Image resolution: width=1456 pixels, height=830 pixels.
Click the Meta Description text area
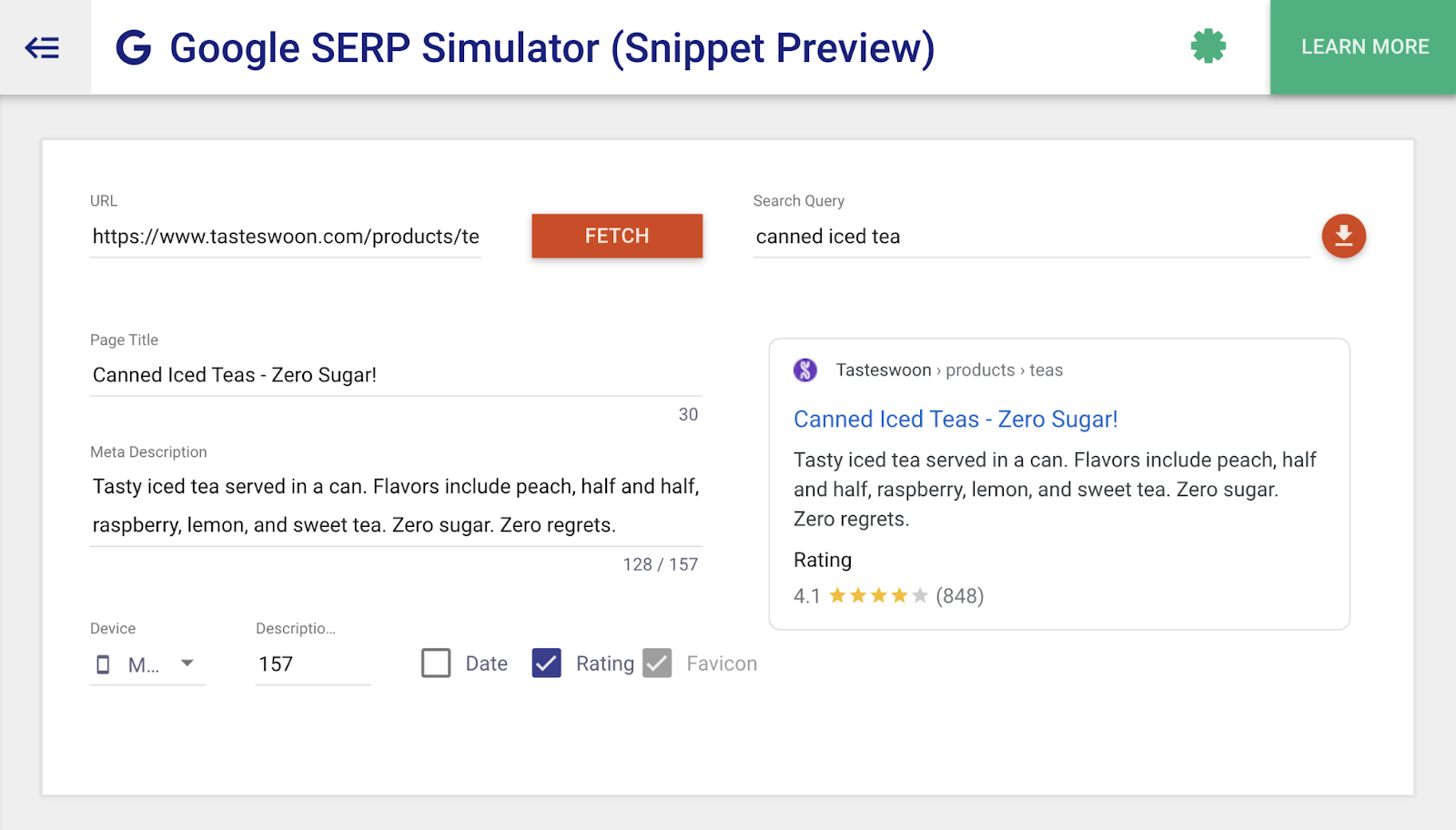(395, 505)
